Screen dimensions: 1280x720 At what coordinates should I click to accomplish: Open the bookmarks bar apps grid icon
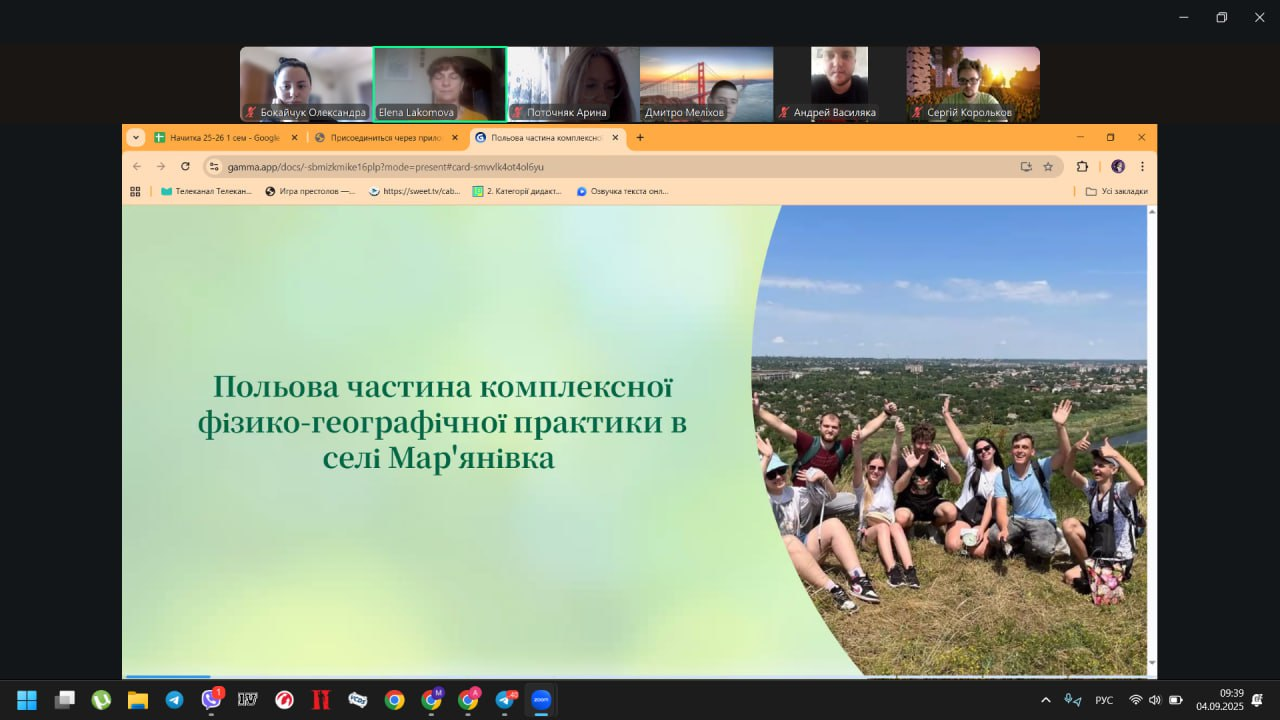(x=135, y=191)
